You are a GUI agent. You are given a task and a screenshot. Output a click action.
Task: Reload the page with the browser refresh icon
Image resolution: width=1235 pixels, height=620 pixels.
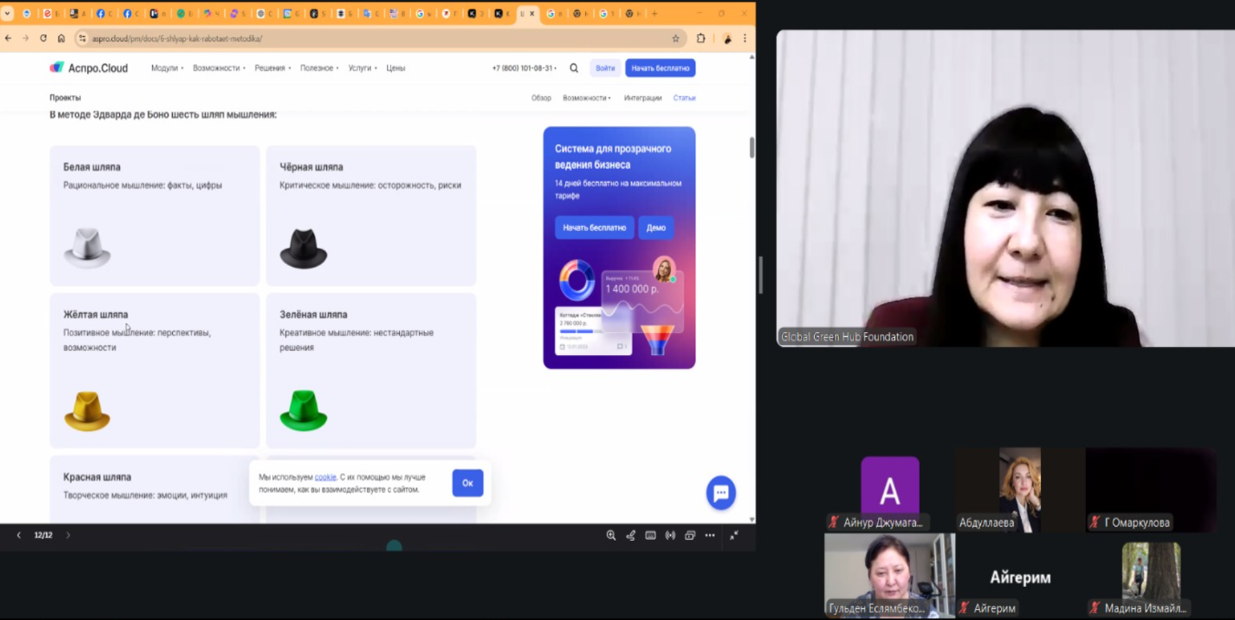[43, 39]
